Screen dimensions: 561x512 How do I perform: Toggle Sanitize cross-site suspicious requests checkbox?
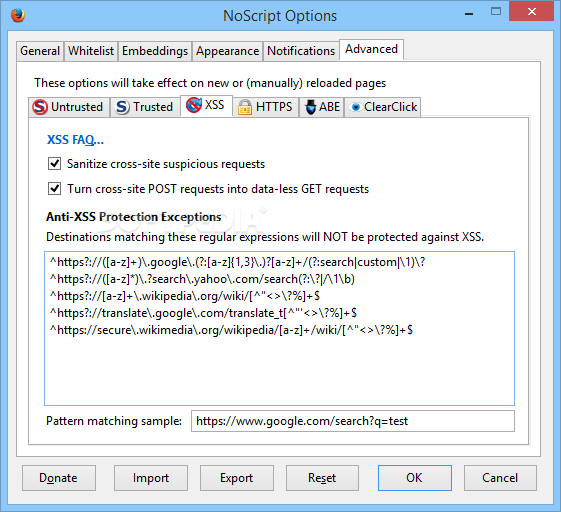click(x=54, y=164)
